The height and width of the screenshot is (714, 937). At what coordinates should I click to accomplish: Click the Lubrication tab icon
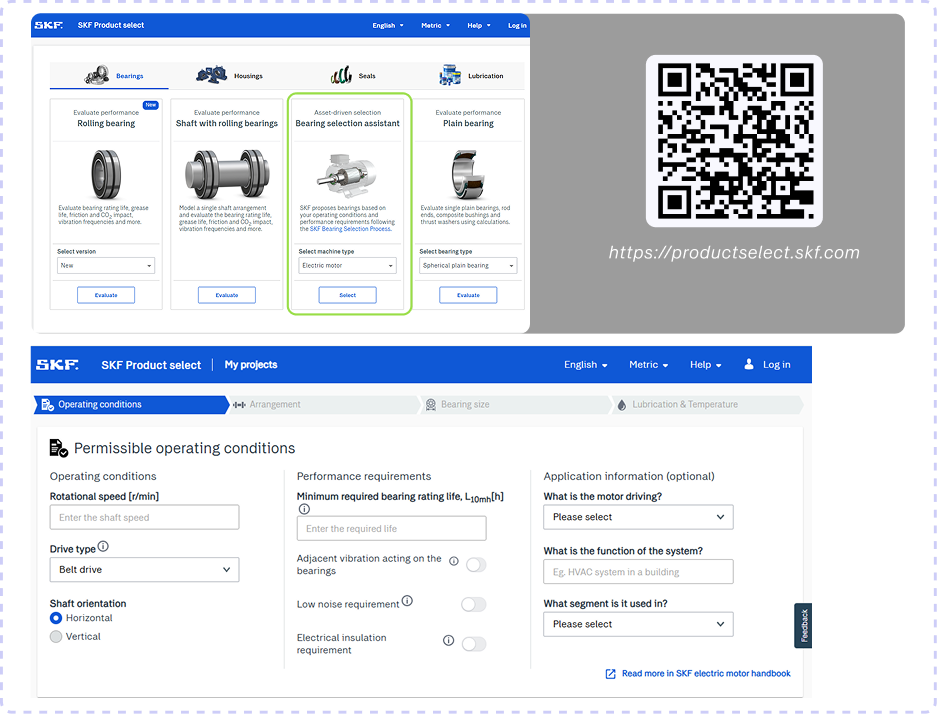450,75
